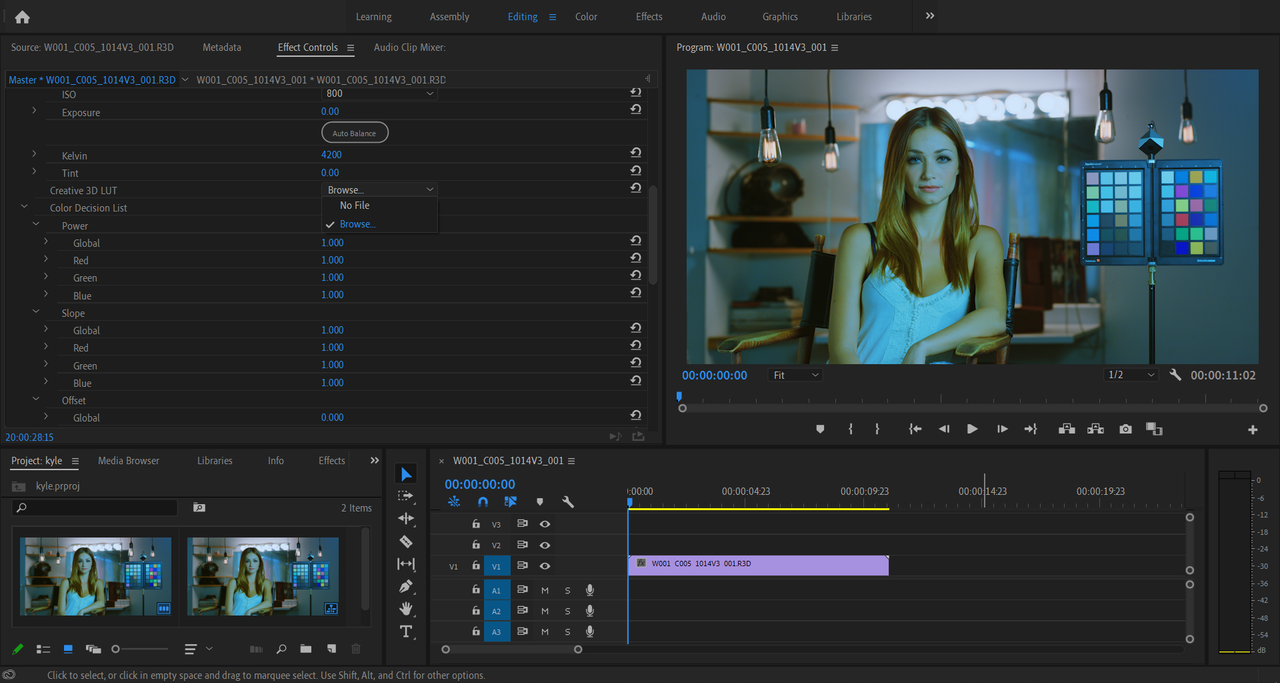
Task: Select the Track Select Forward tool
Action: click(x=406, y=496)
